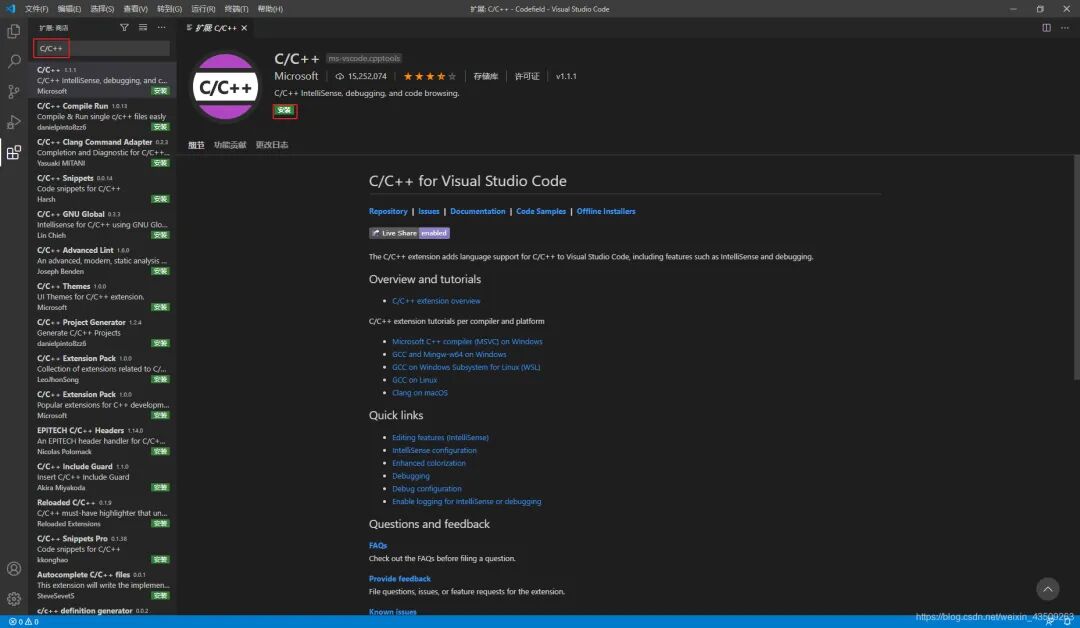Open the Source Control view
Screen dimensions: 1080x628
[x=14, y=92]
